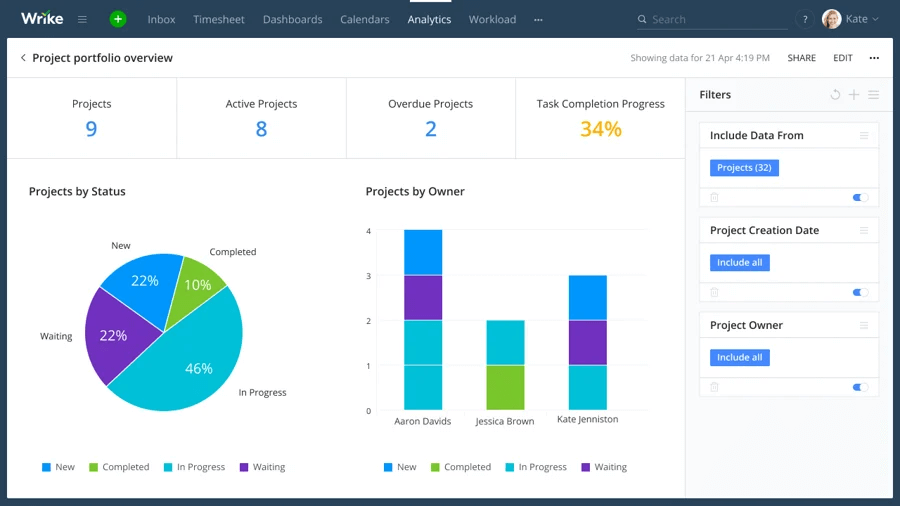Delete the Include Data From filter
The image size is (900, 506).
click(714, 198)
